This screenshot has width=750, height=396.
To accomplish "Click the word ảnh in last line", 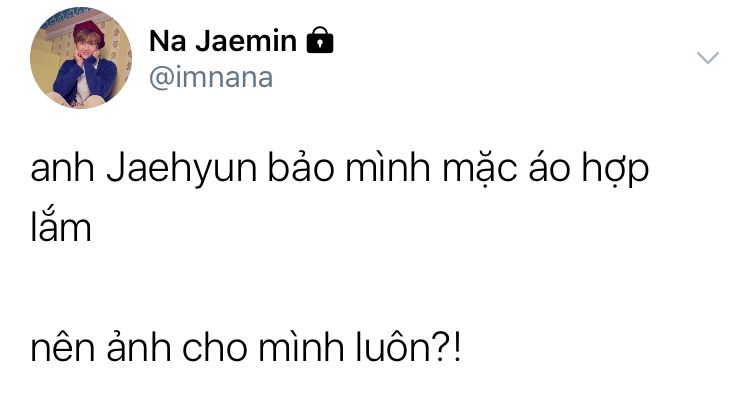I will click(x=139, y=344).
